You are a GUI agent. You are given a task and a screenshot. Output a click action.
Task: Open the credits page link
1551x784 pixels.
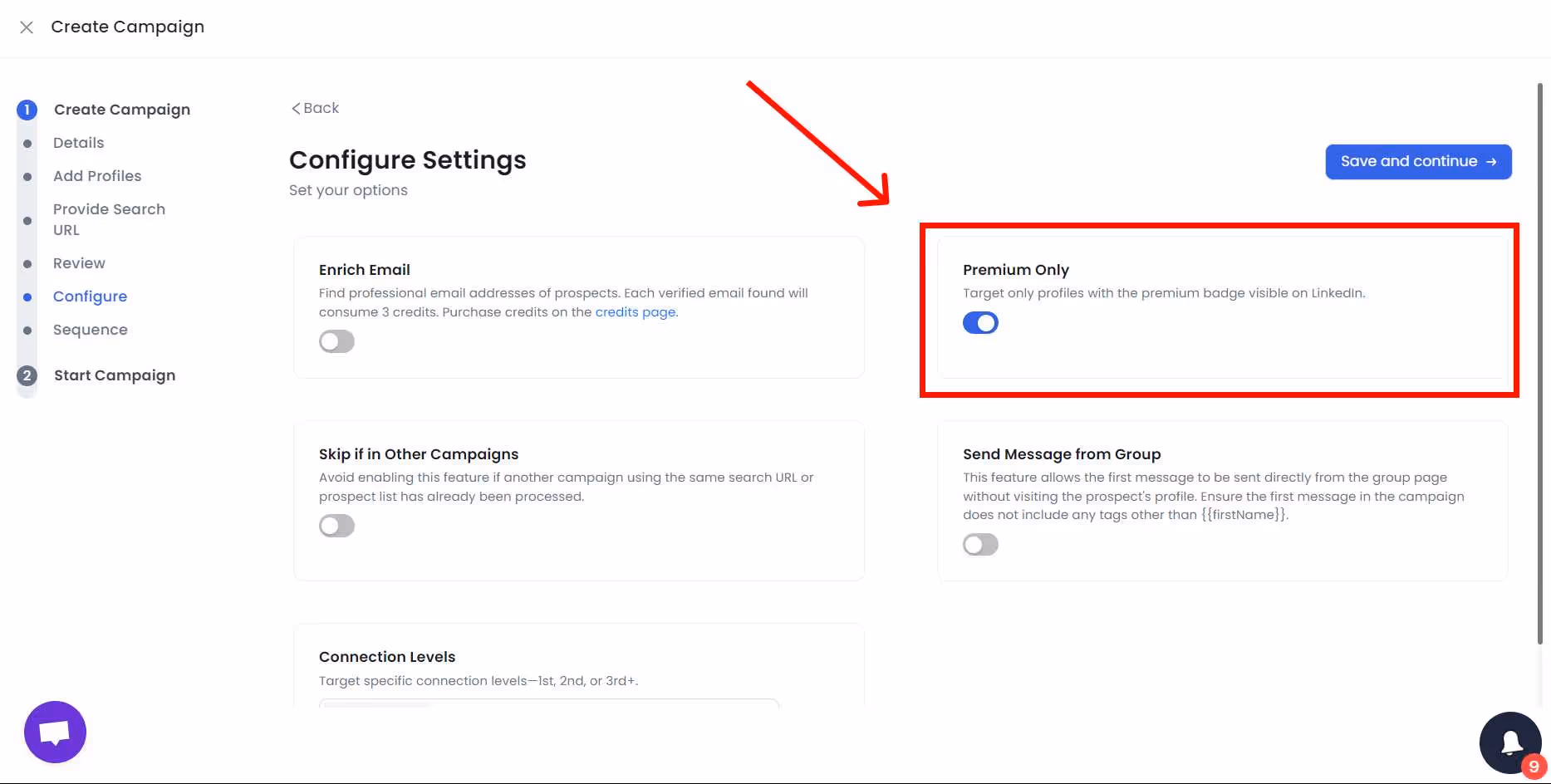635,312
